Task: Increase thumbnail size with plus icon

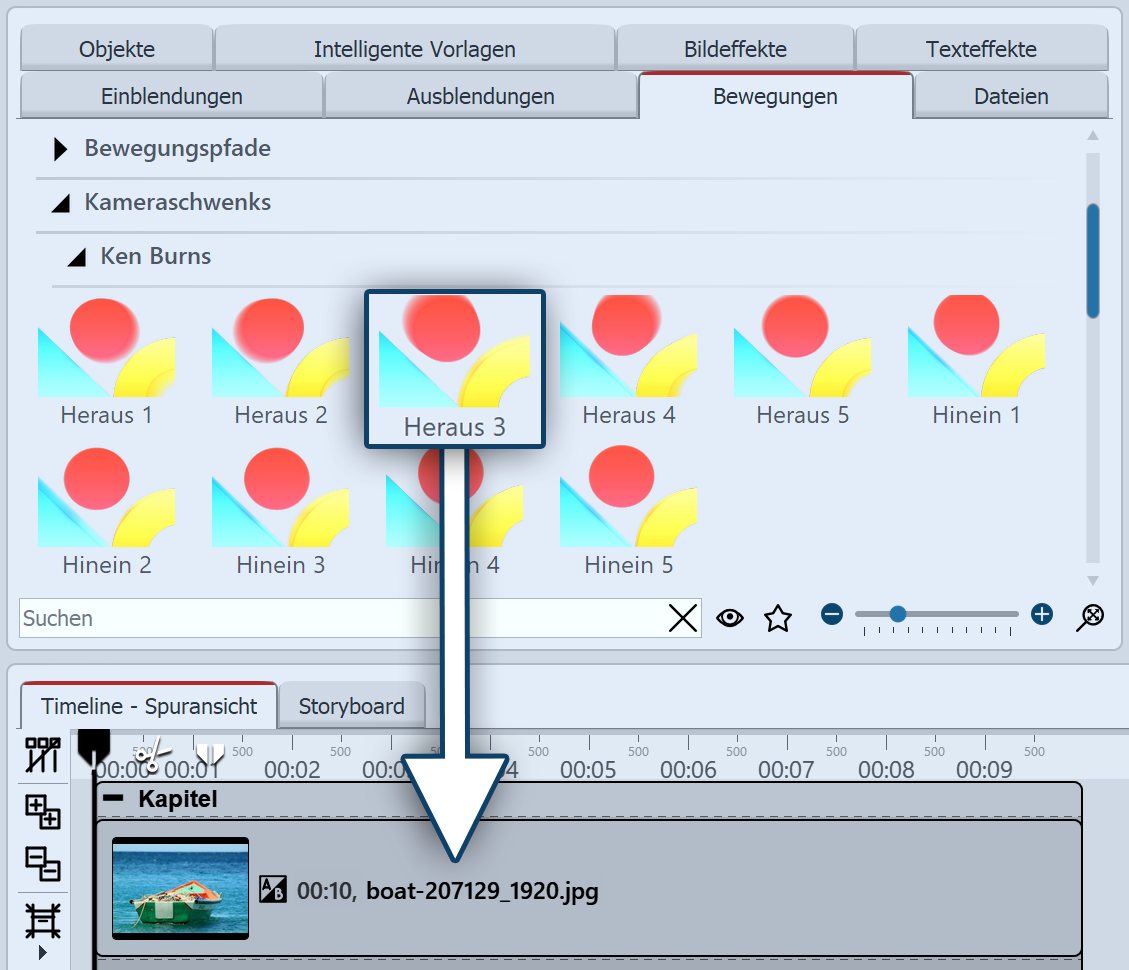Action: pos(1042,614)
